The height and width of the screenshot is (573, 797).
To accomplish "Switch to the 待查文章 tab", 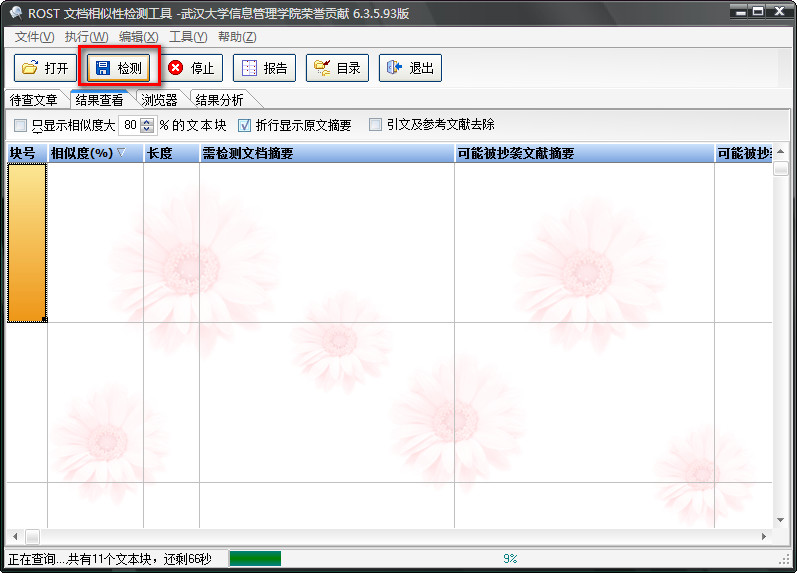I will click(x=34, y=100).
